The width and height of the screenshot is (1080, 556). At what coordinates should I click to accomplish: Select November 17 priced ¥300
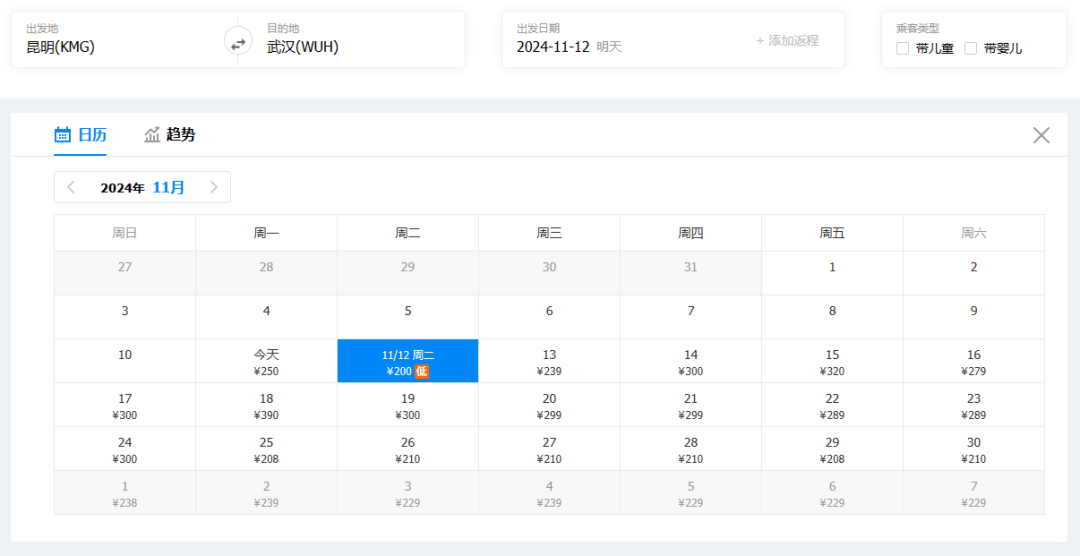click(125, 405)
